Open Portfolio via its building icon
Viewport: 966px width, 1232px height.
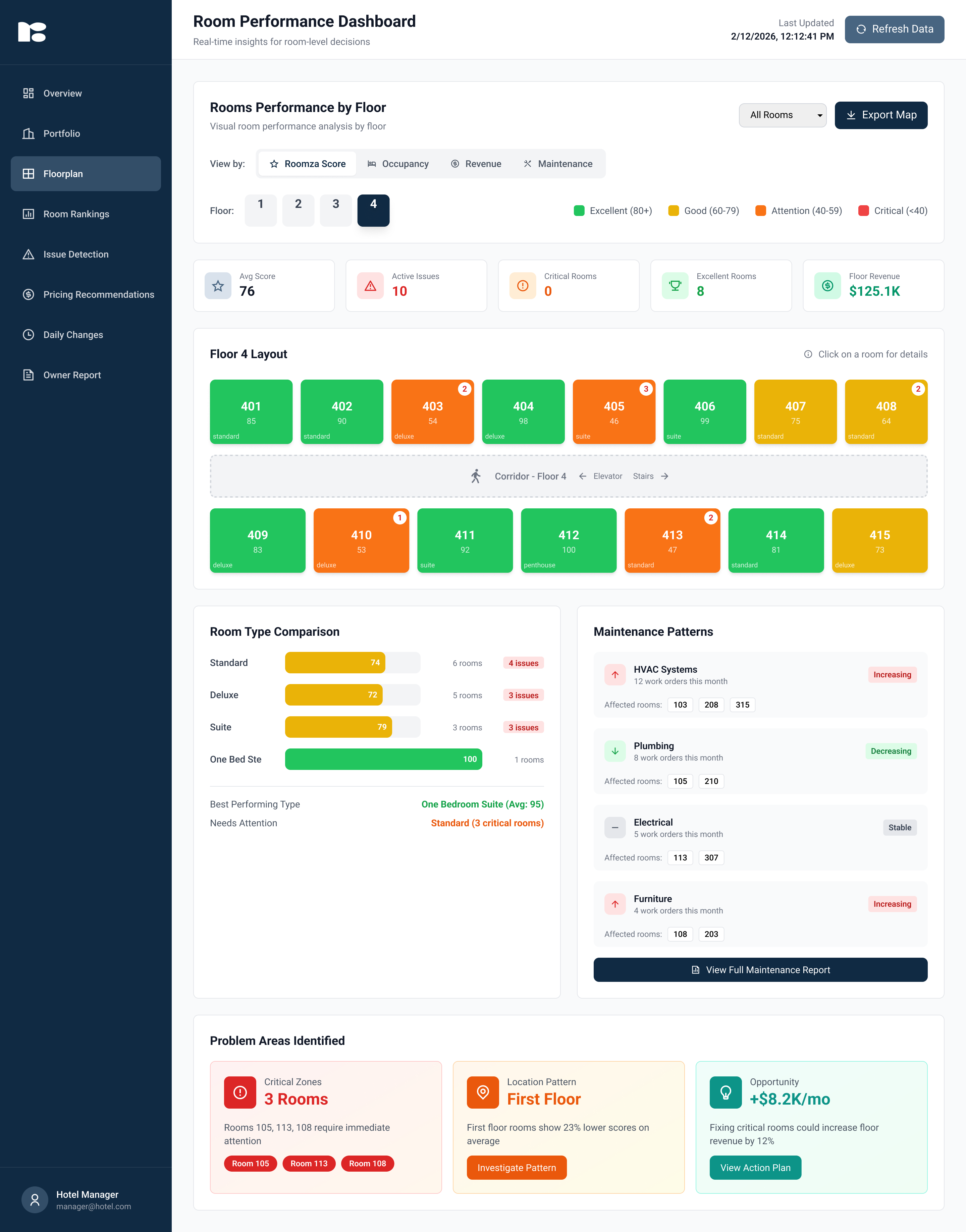pyautogui.click(x=28, y=133)
